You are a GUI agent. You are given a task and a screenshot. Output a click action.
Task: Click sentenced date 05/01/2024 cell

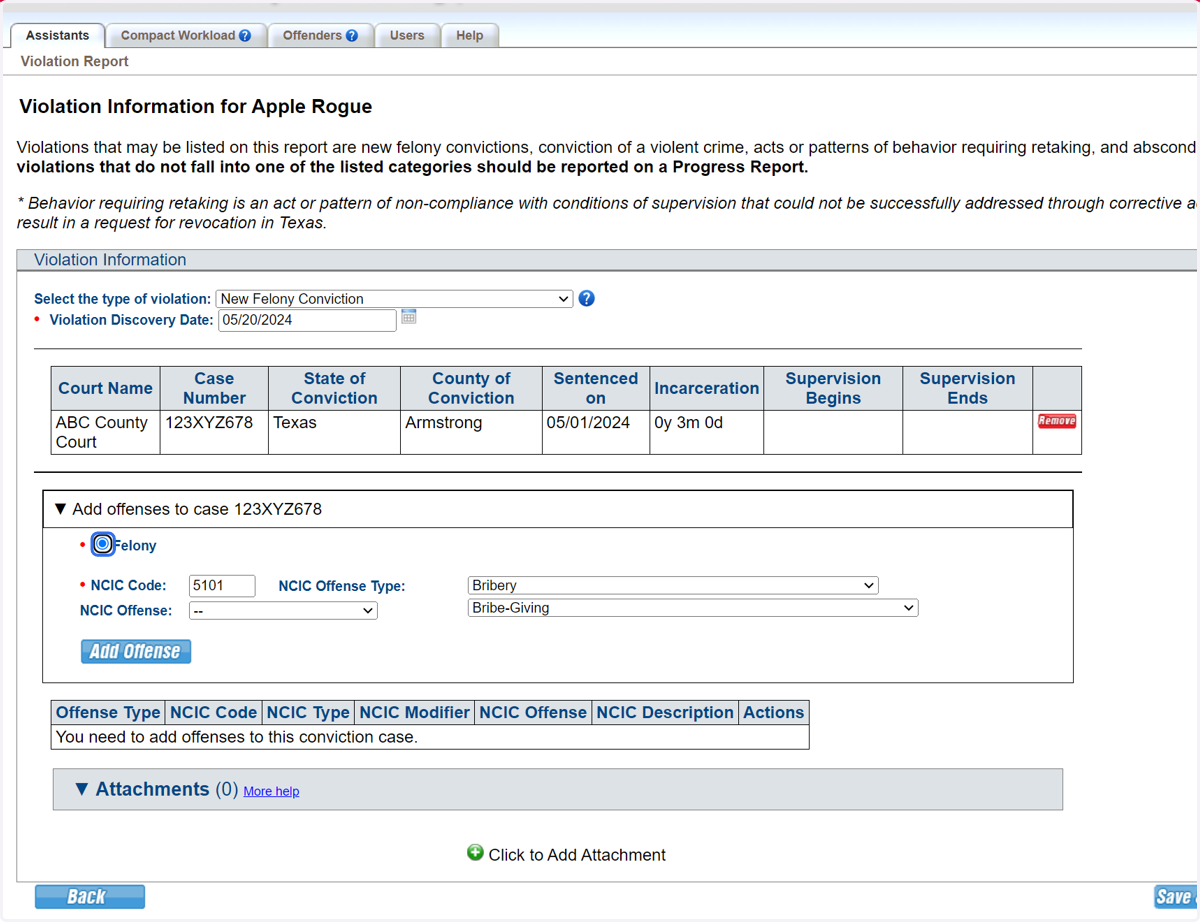pyautogui.click(x=596, y=432)
